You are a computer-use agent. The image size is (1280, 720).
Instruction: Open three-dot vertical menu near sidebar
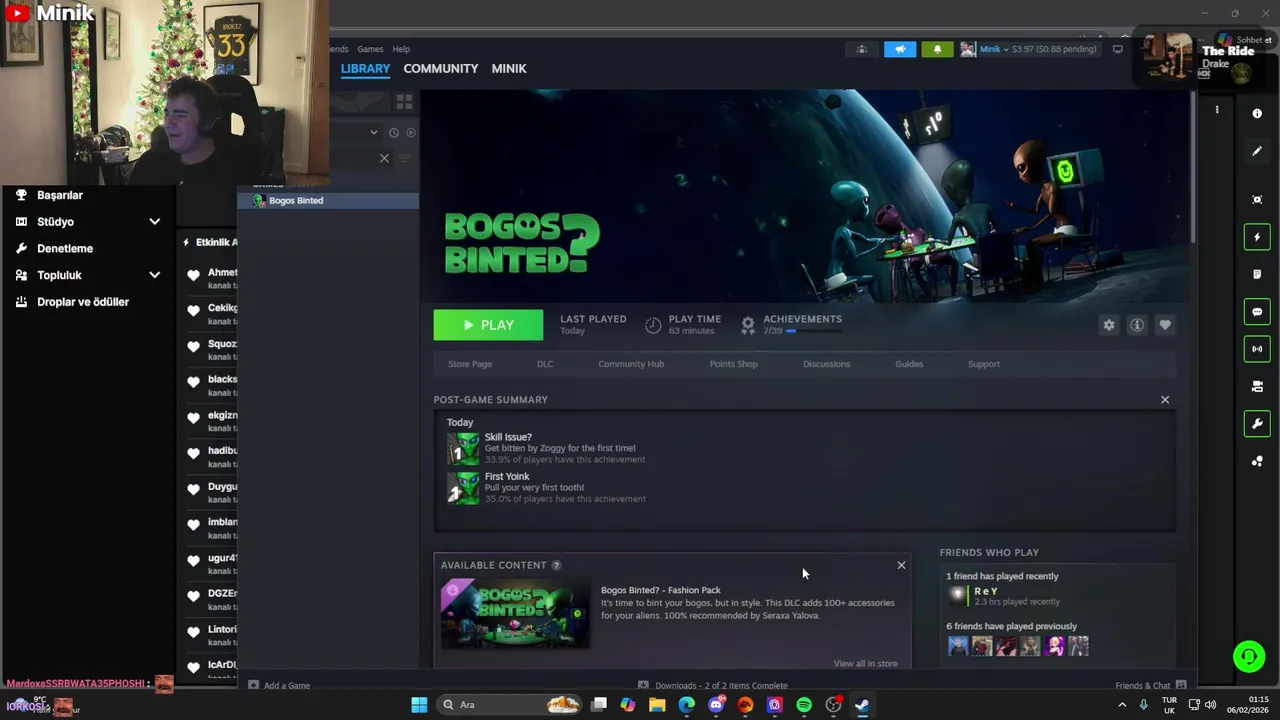tap(1217, 110)
